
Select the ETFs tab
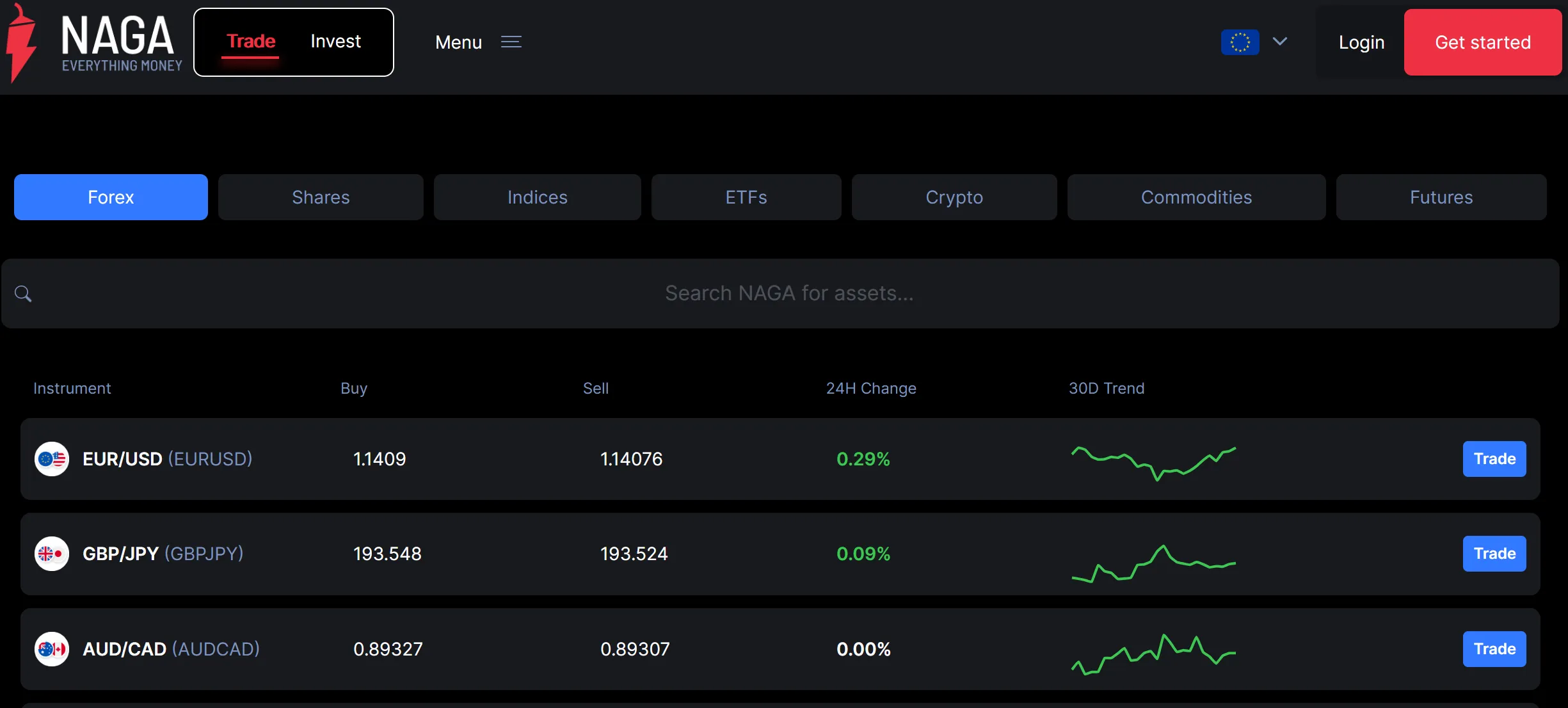tap(746, 197)
